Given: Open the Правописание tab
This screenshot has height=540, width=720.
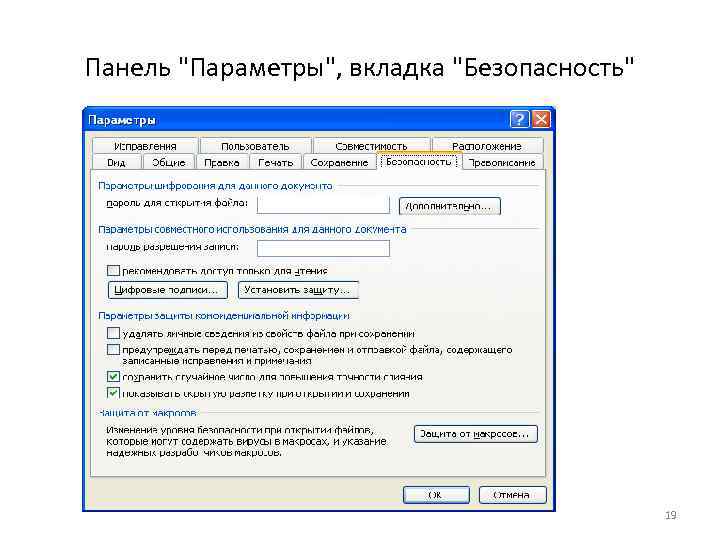Looking at the screenshot, I should pyautogui.click(x=502, y=163).
